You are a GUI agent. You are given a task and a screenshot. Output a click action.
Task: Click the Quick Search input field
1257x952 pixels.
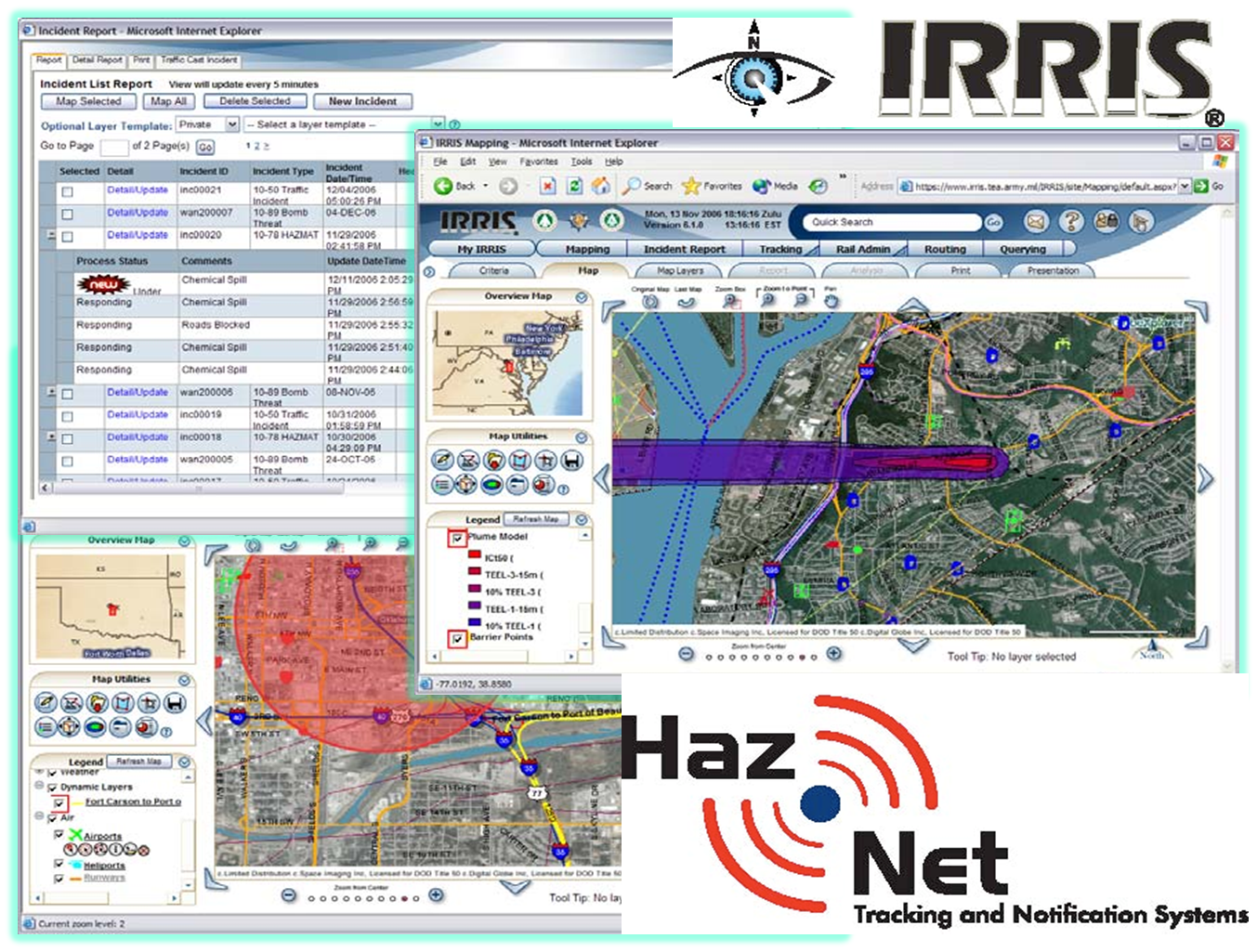893,222
